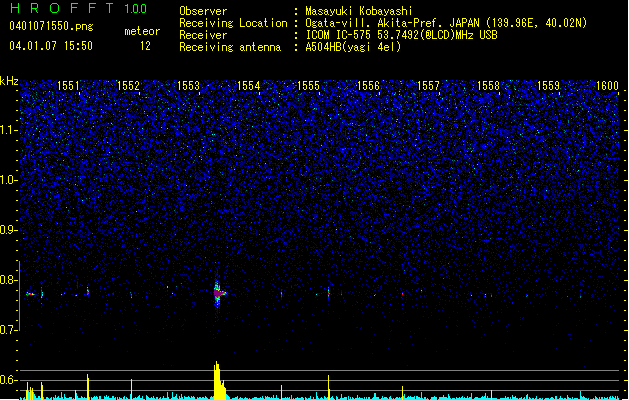This screenshot has width=629, height=400.
Task: Click the 1.0 kHz frequency label
Action: coord(9,180)
